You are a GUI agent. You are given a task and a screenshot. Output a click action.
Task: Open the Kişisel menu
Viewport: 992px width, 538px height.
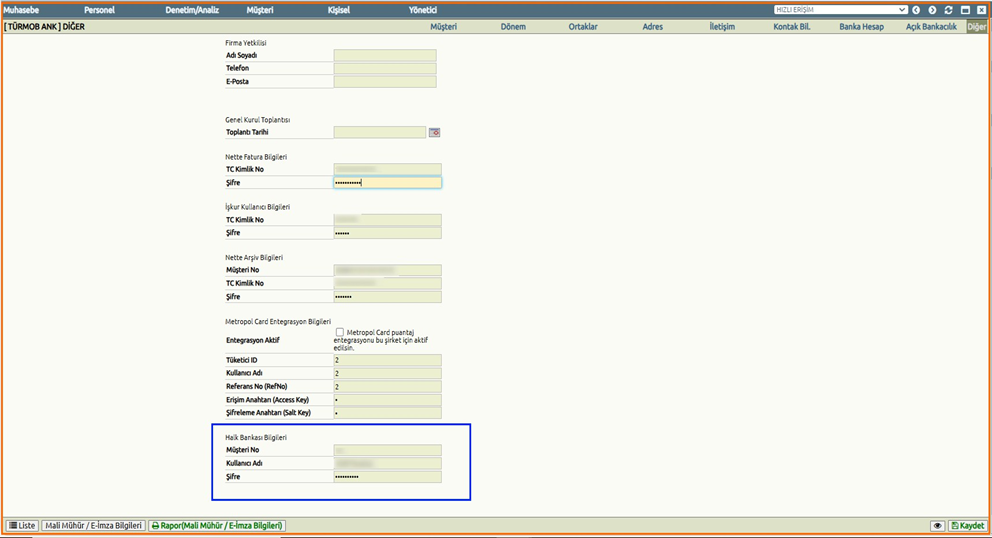coord(338,10)
